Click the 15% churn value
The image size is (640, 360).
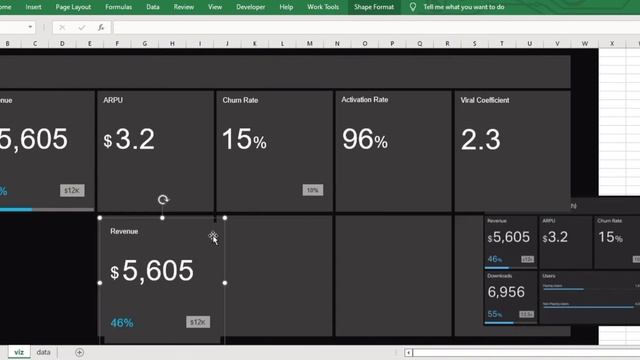pyautogui.click(x=244, y=139)
